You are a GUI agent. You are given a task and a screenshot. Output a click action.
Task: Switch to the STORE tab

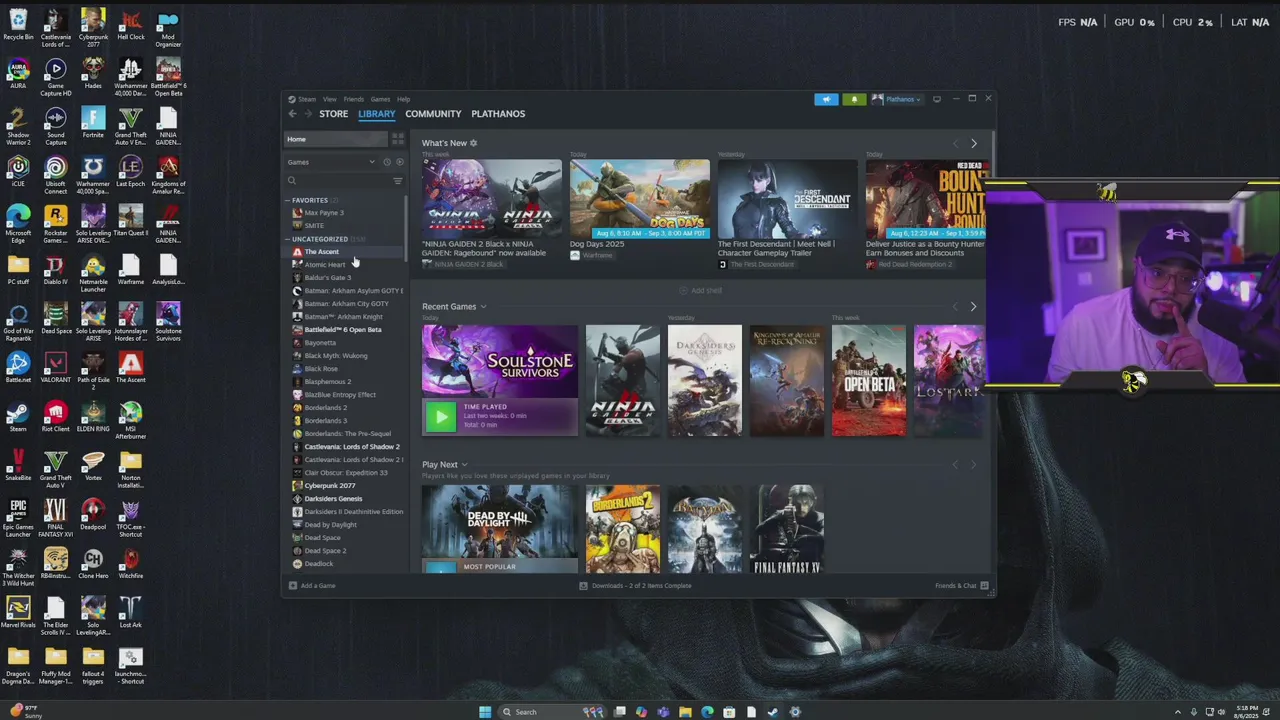333,114
